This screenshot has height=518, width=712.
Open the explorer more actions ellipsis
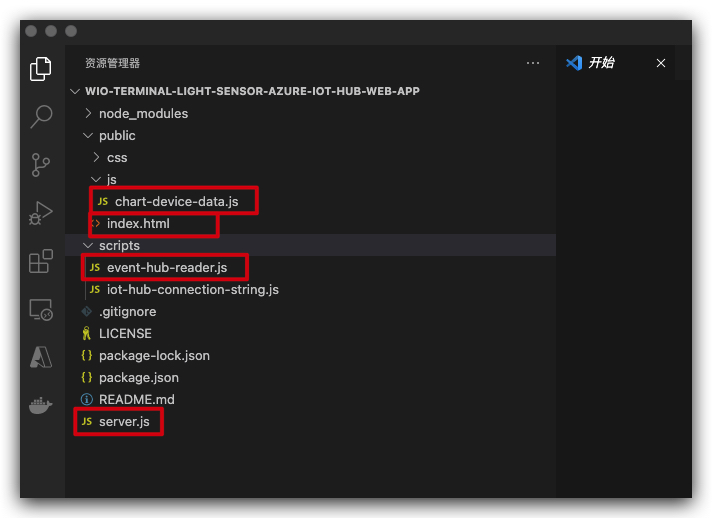533,63
